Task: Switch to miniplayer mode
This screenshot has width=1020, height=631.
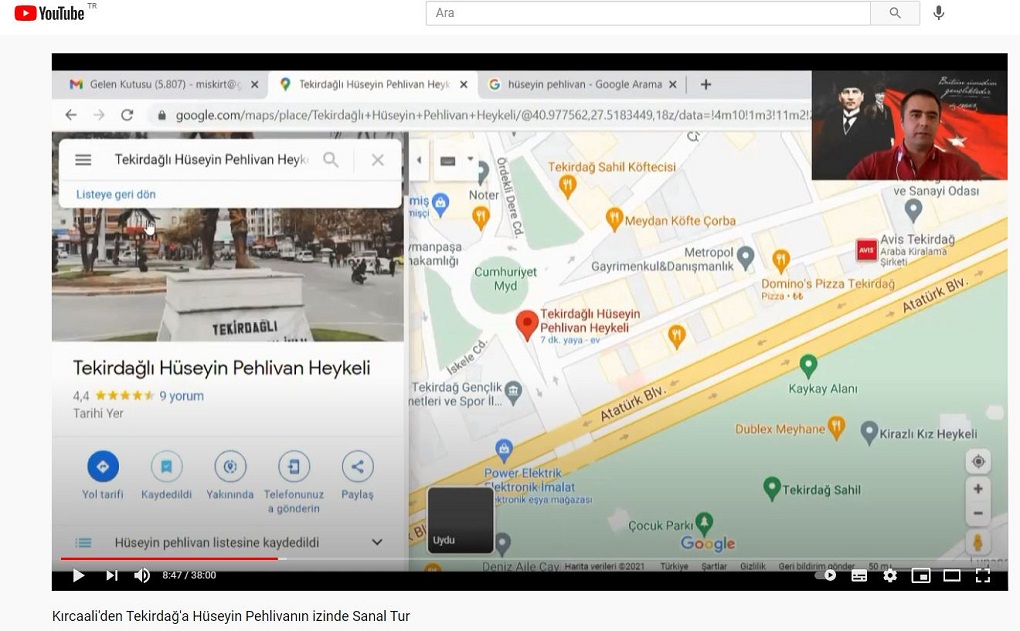Action: [920, 575]
